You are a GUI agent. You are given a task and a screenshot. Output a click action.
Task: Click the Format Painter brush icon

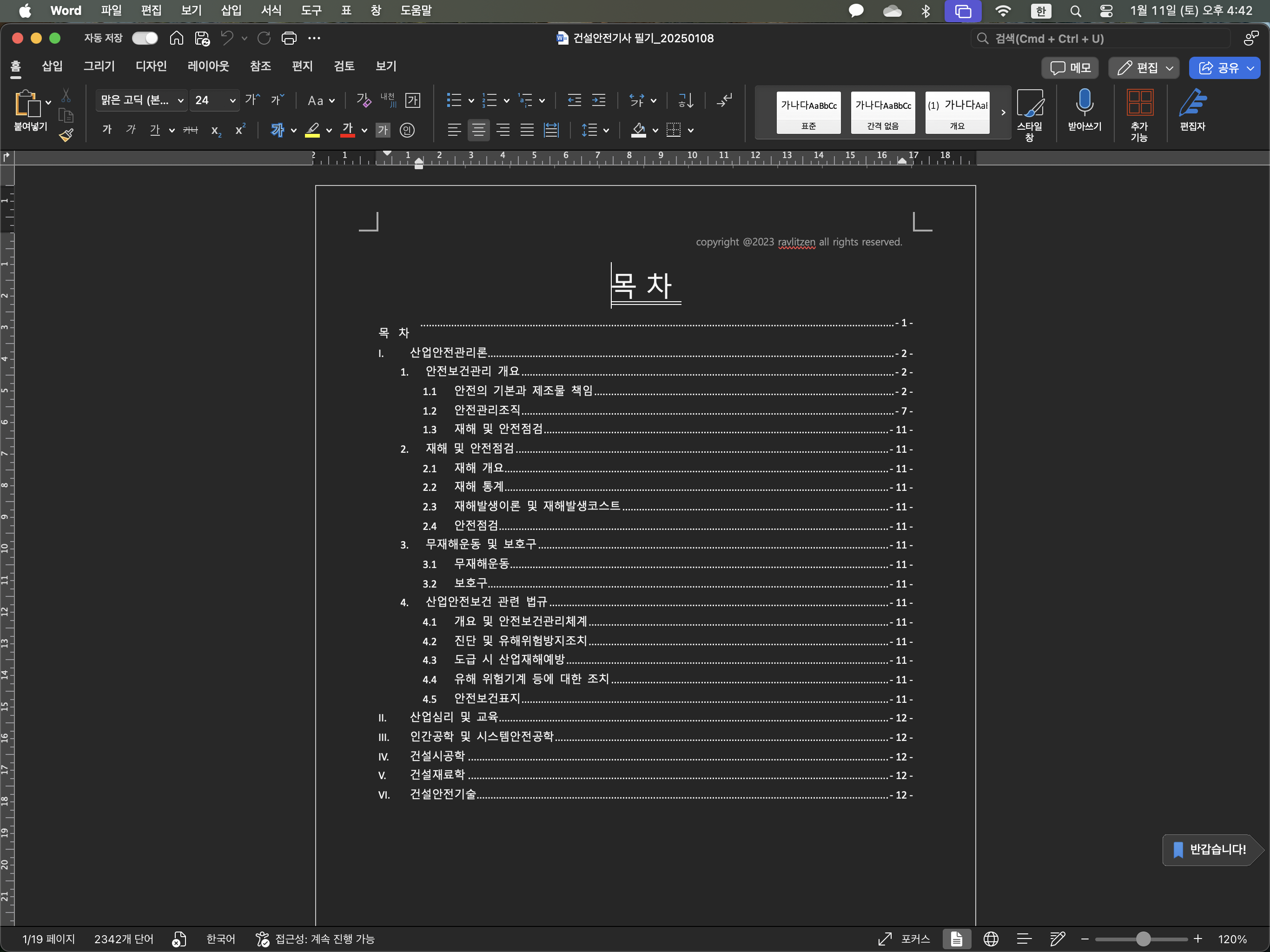pos(66,135)
